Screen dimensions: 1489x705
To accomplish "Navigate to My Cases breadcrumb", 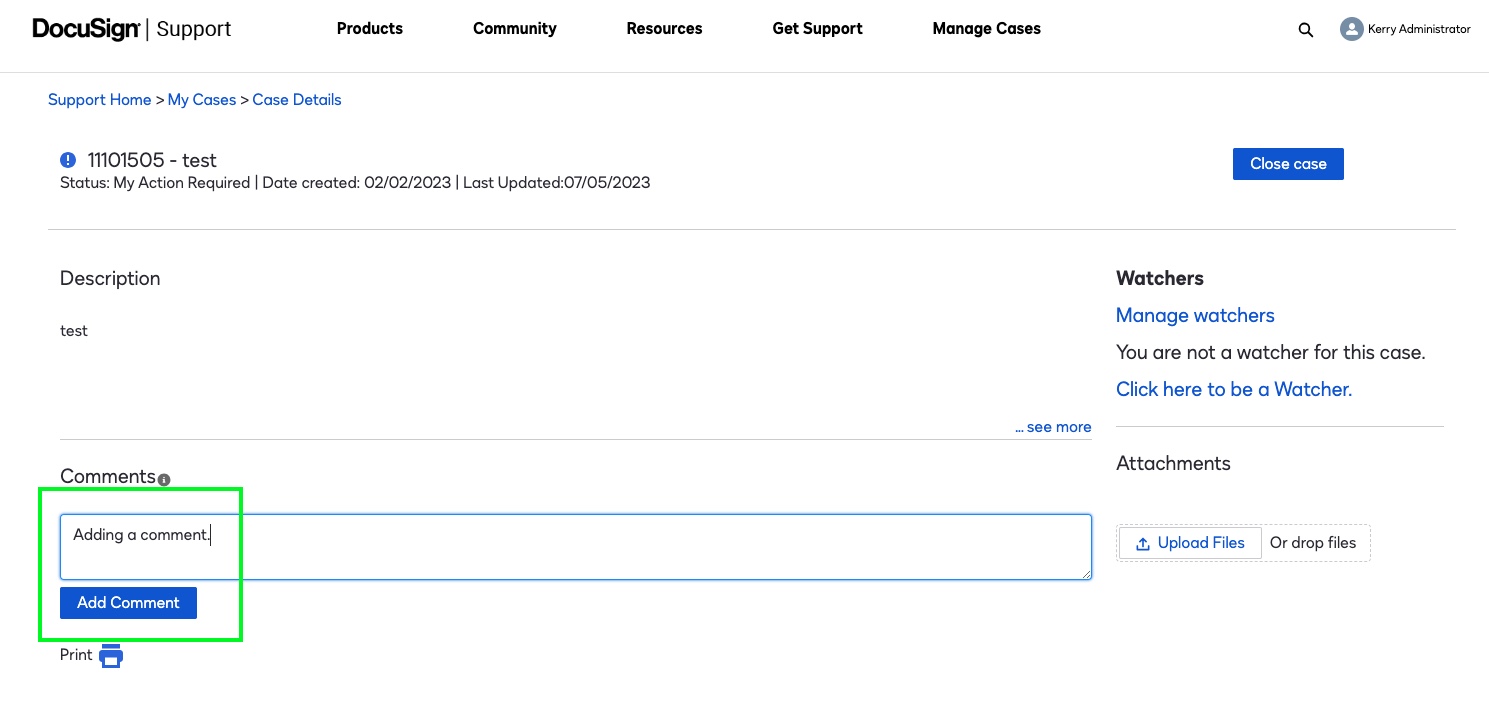I will [x=202, y=99].
